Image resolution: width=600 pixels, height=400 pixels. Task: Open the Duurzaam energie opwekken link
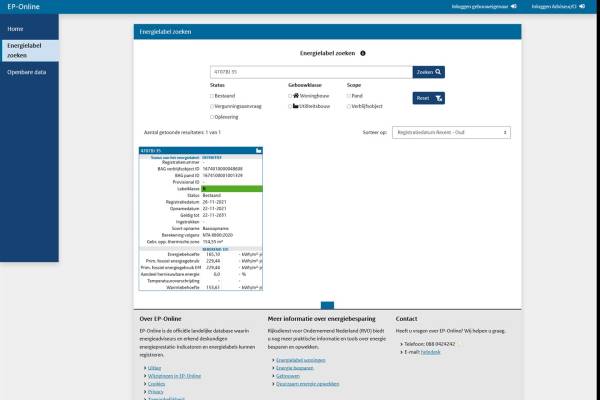pyautogui.click(x=308, y=384)
